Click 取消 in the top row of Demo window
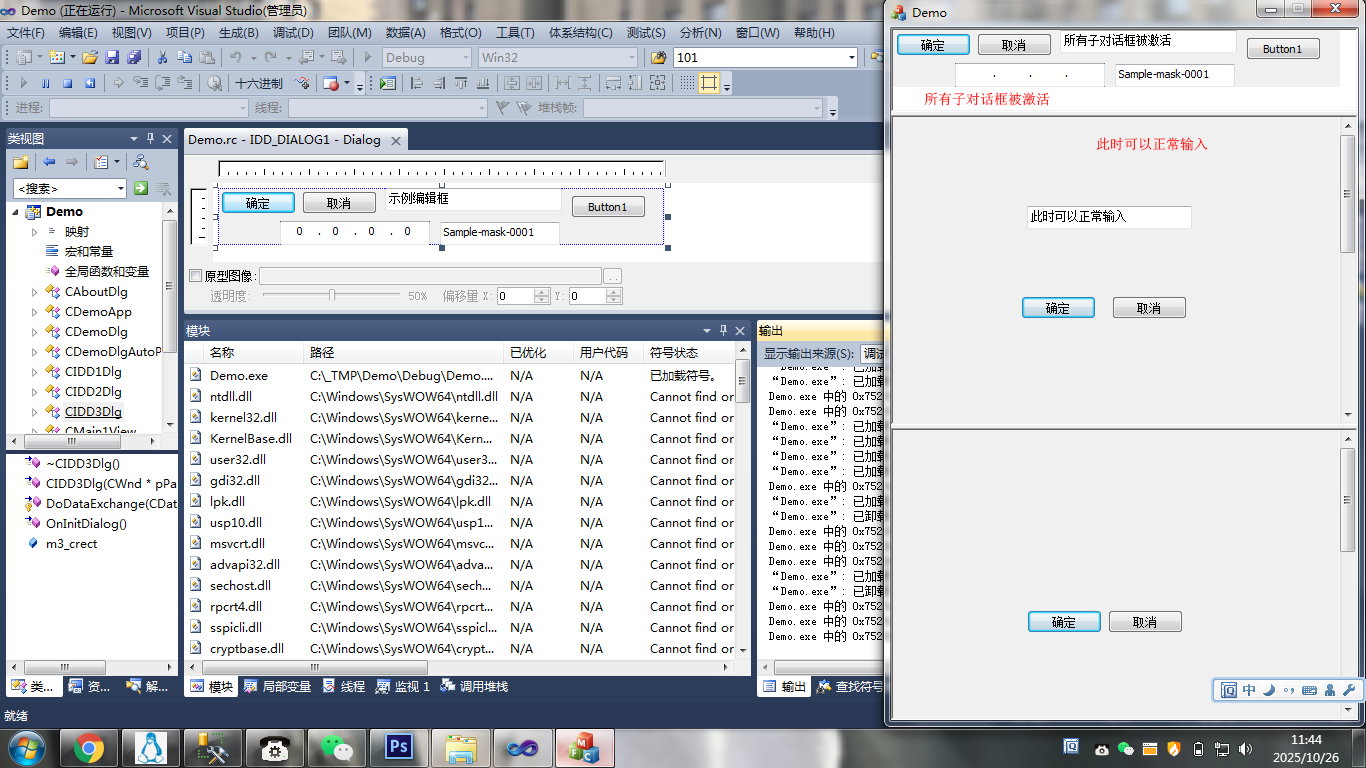 (1014, 45)
